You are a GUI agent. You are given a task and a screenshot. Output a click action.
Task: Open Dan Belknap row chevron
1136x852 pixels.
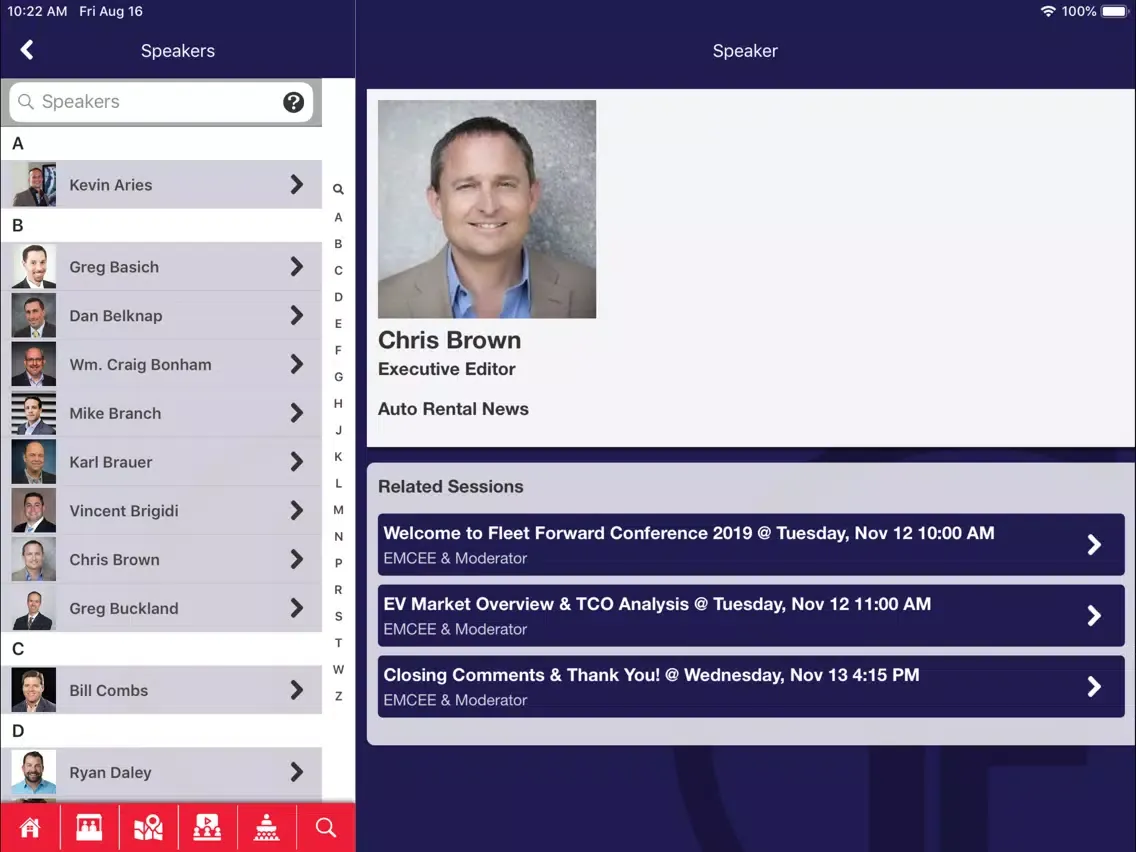(296, 315)
